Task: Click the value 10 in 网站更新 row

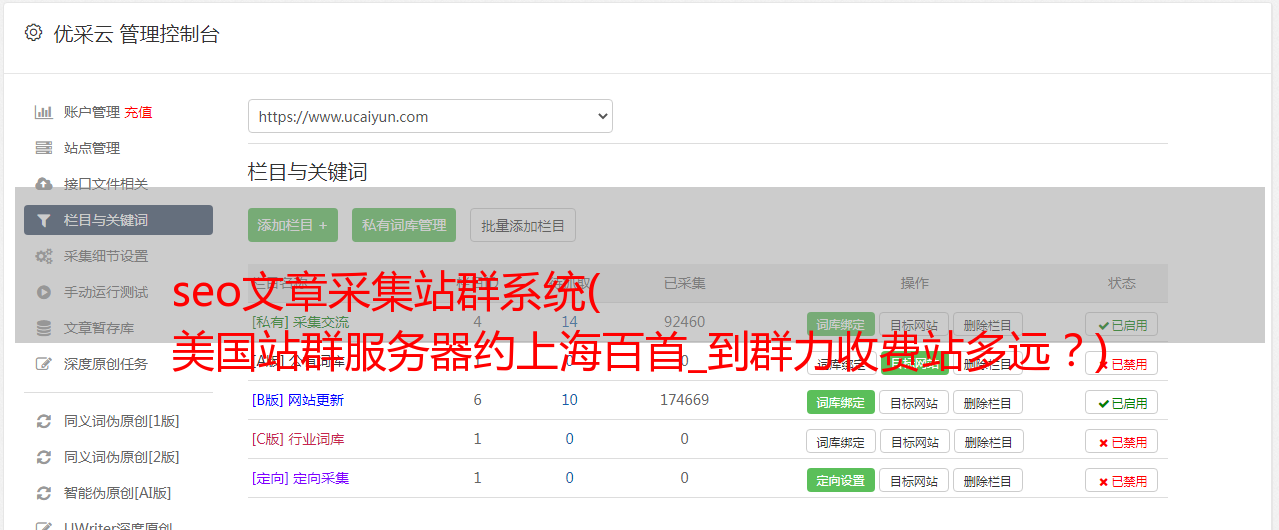Action: pyautogui.click(x=569, y=400)
